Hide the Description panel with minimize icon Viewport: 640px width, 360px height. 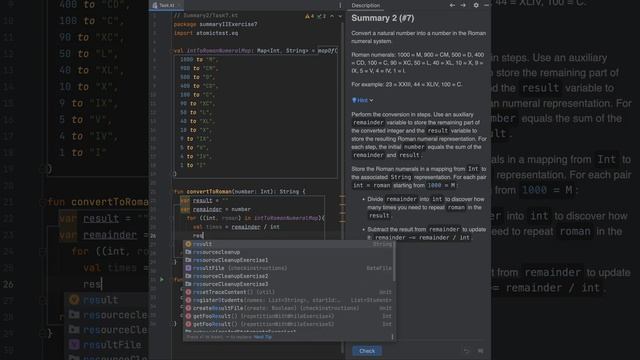(486, 5)
